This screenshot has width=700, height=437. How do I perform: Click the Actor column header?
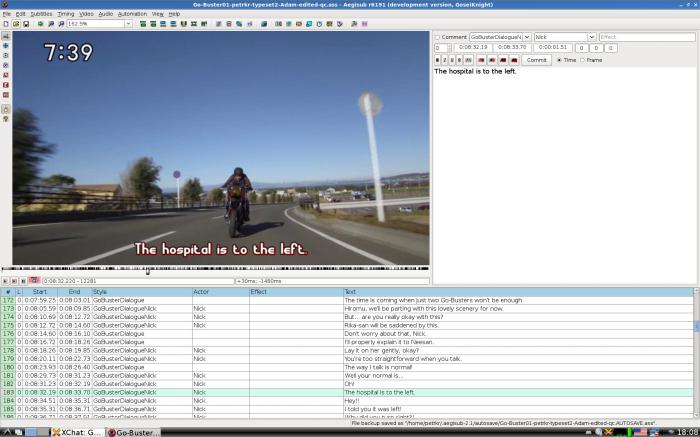pyautogui.click(x=221, y=292)
